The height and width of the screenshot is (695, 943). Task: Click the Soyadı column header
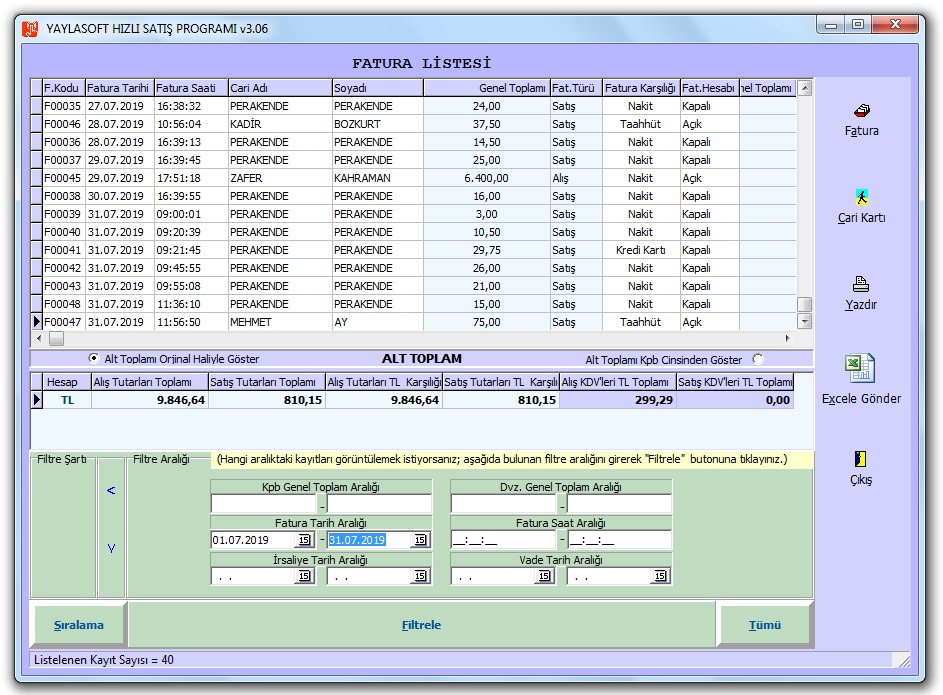click(377, 88)
